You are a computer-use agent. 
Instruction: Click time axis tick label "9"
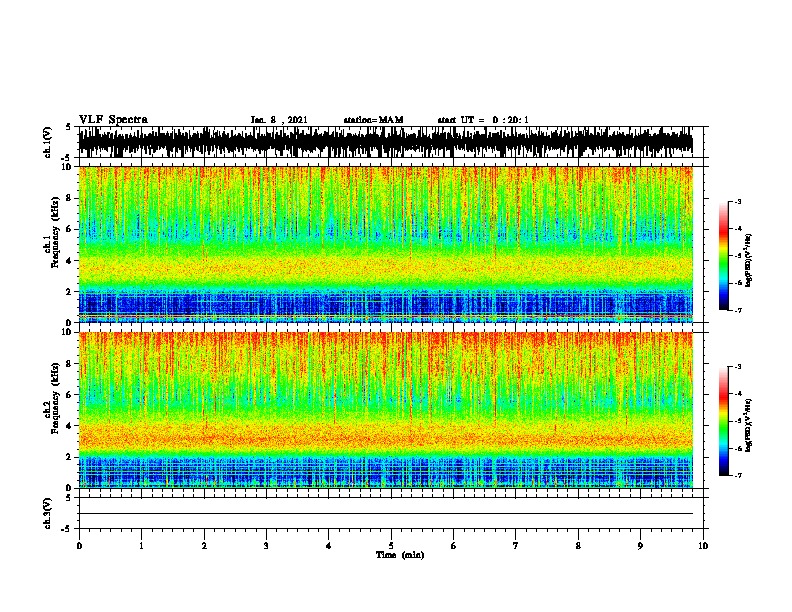click(640, 545)
